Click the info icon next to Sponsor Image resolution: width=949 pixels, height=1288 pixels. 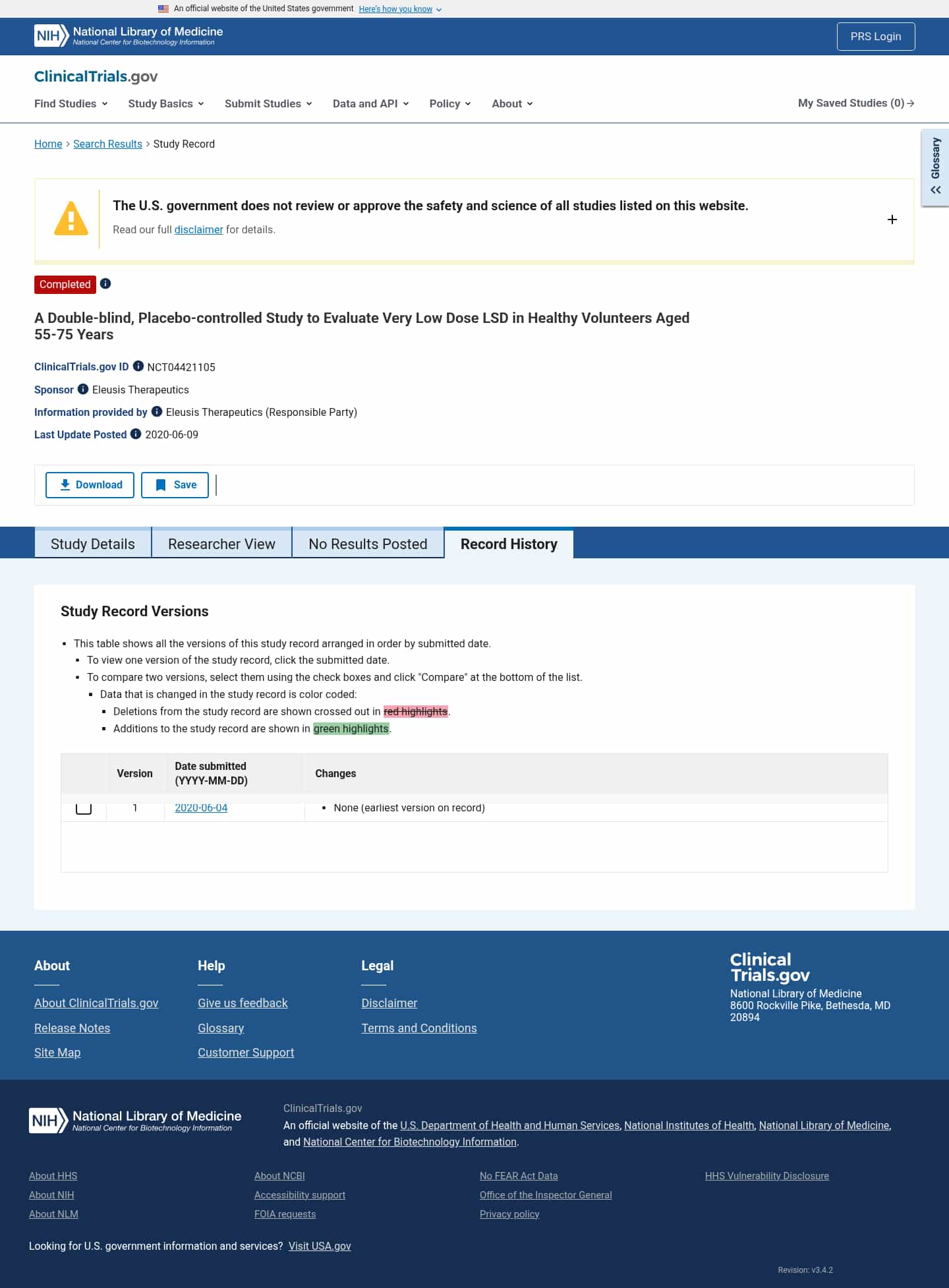click(x=83, y=389)
